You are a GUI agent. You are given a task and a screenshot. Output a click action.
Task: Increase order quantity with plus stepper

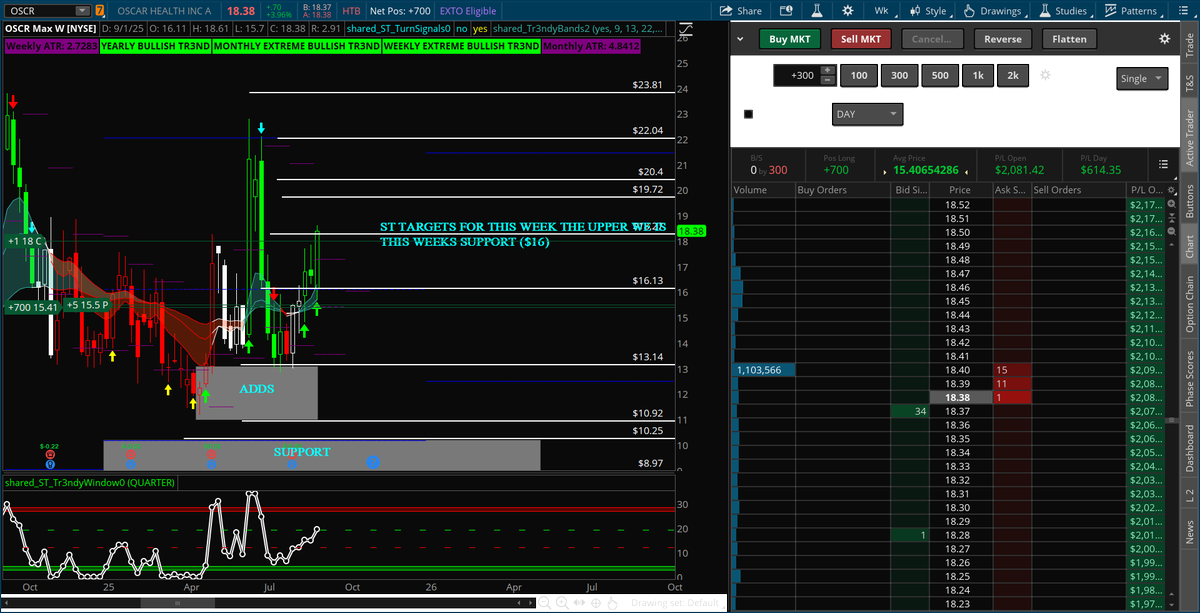(x=828, y=71)
